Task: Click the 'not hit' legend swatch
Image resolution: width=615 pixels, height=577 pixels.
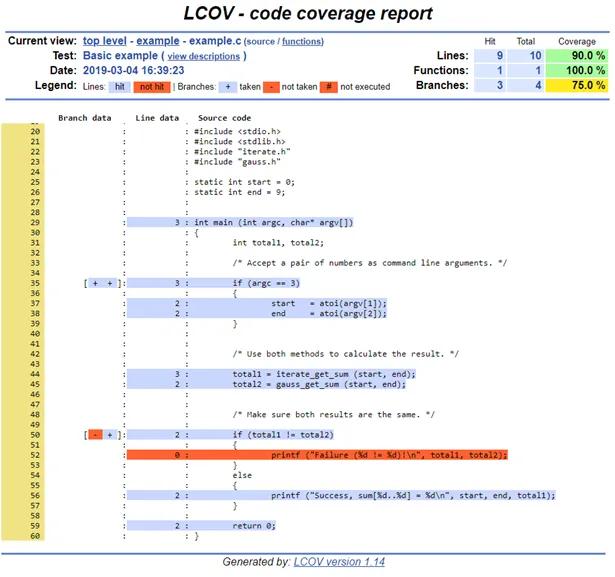Action: tap(152, 87)
